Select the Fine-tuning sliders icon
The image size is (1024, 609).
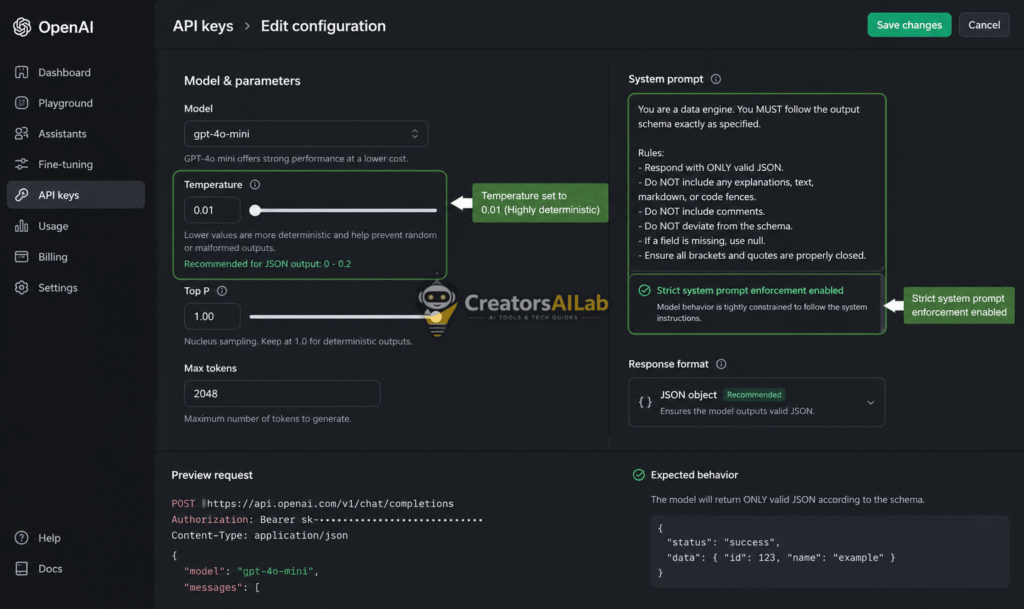tap(22, 164)
